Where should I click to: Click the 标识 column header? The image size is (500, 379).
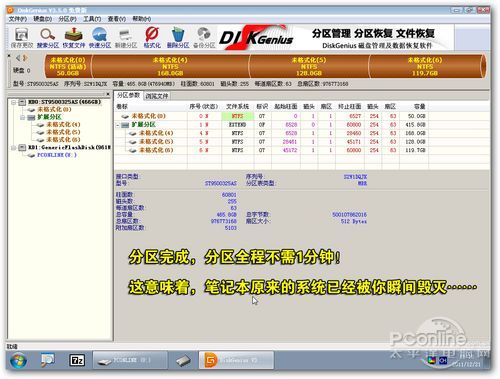[262, 107]
